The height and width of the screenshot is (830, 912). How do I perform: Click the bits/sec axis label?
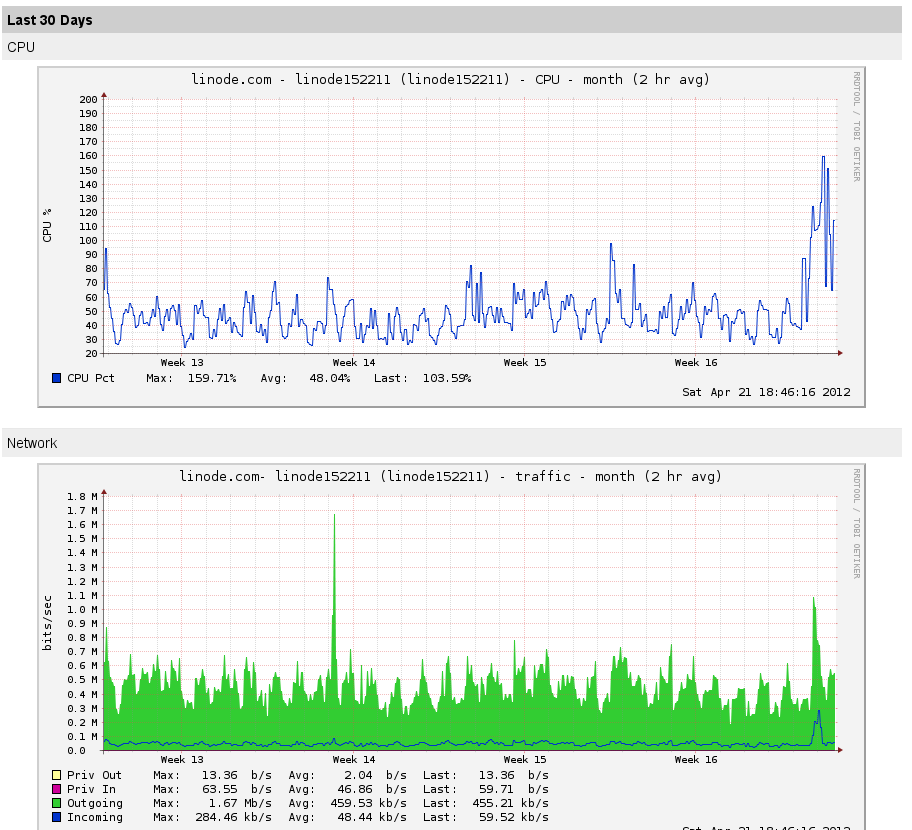click(x=47, y=622)
